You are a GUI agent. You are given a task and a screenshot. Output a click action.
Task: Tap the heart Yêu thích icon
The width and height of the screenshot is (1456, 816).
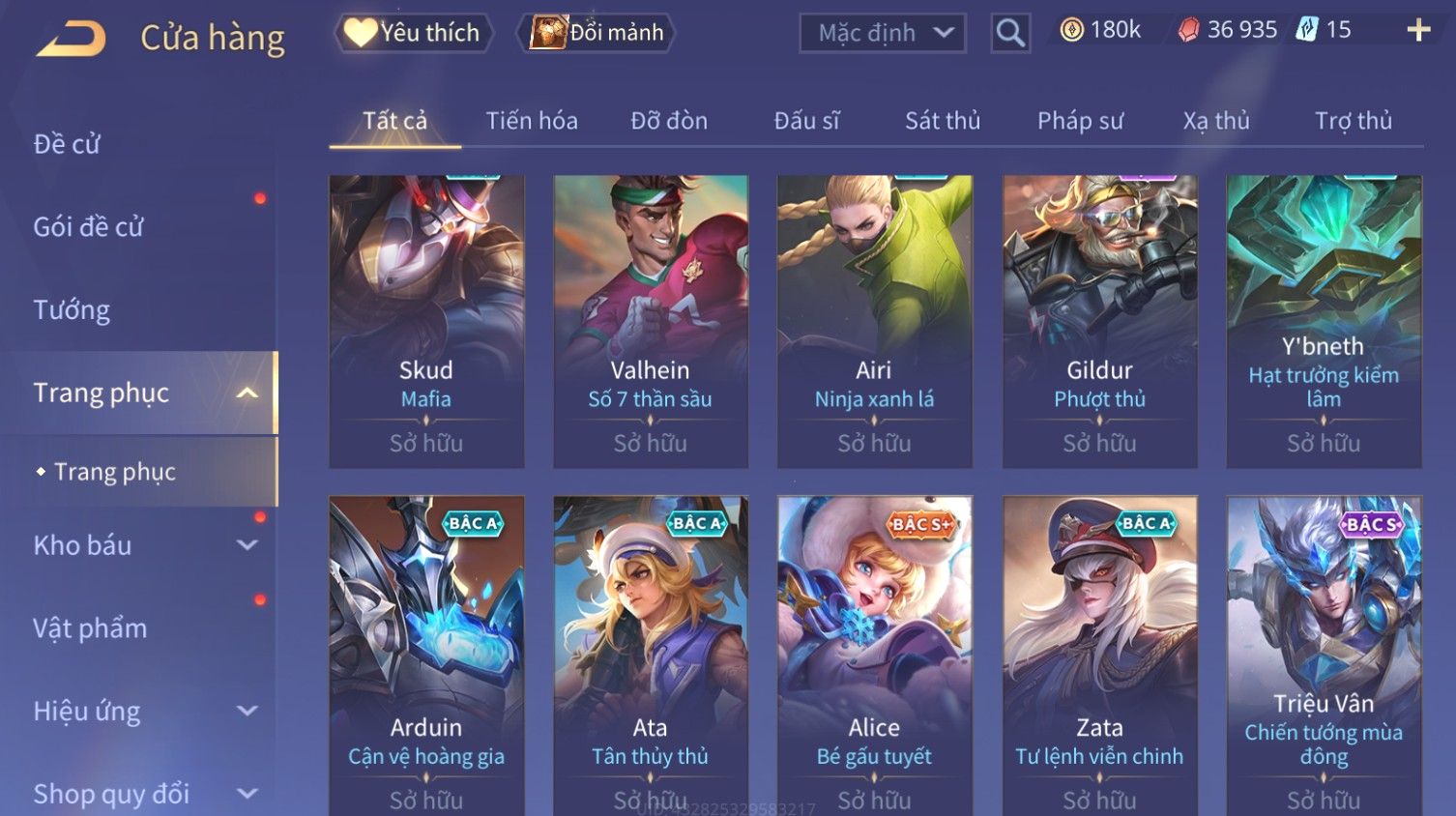click(x=360, y=33)
